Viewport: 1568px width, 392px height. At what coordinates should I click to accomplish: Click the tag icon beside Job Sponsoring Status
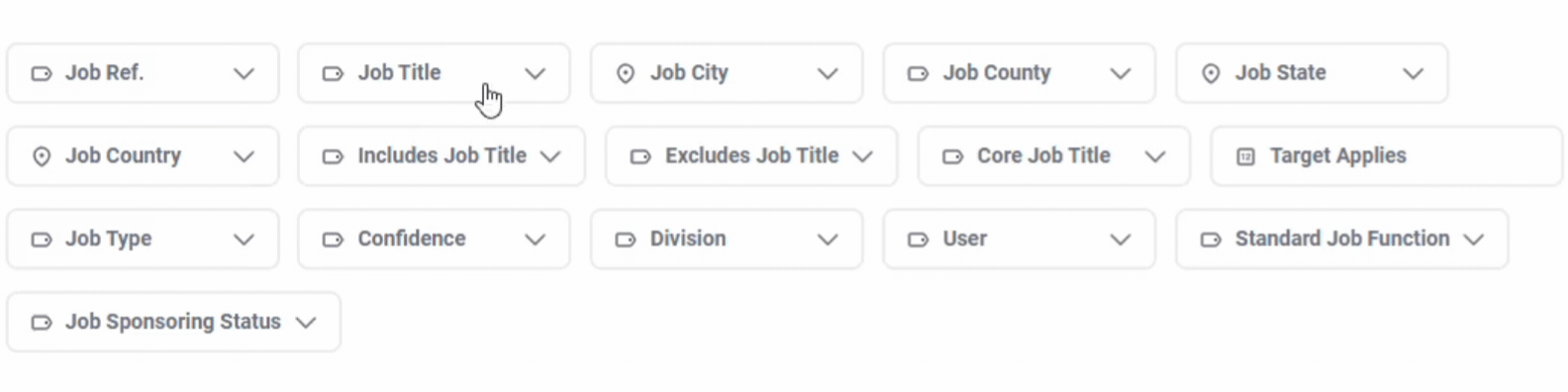coord(42,323)
